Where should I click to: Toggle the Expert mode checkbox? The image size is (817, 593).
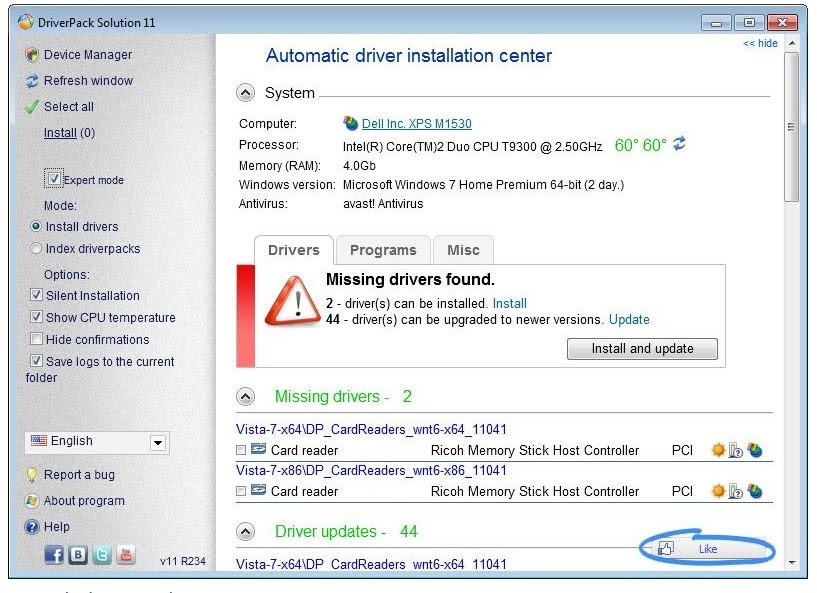tap(54, 179)
